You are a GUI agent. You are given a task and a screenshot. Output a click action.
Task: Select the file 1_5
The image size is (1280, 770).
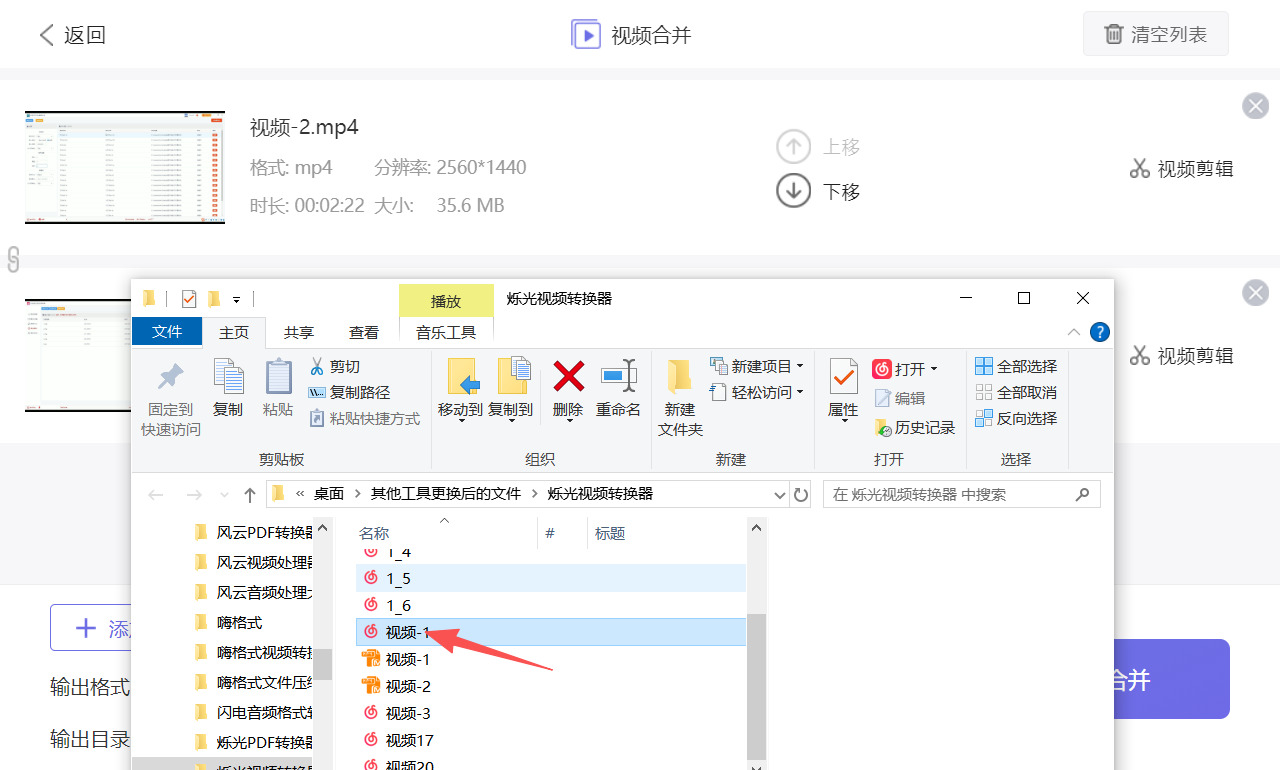tap(551, 578)
